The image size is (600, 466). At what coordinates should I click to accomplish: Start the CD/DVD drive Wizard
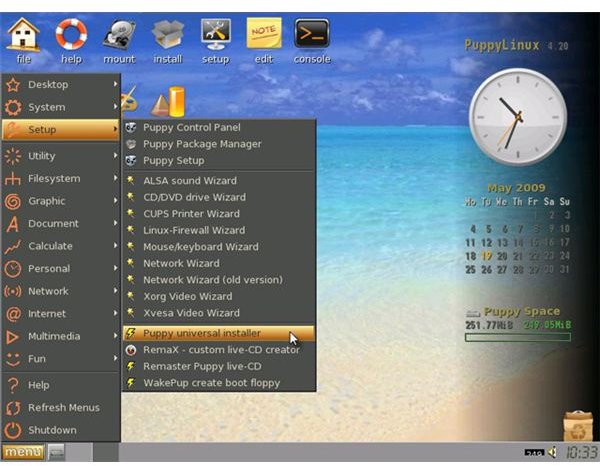coord(219,197)
